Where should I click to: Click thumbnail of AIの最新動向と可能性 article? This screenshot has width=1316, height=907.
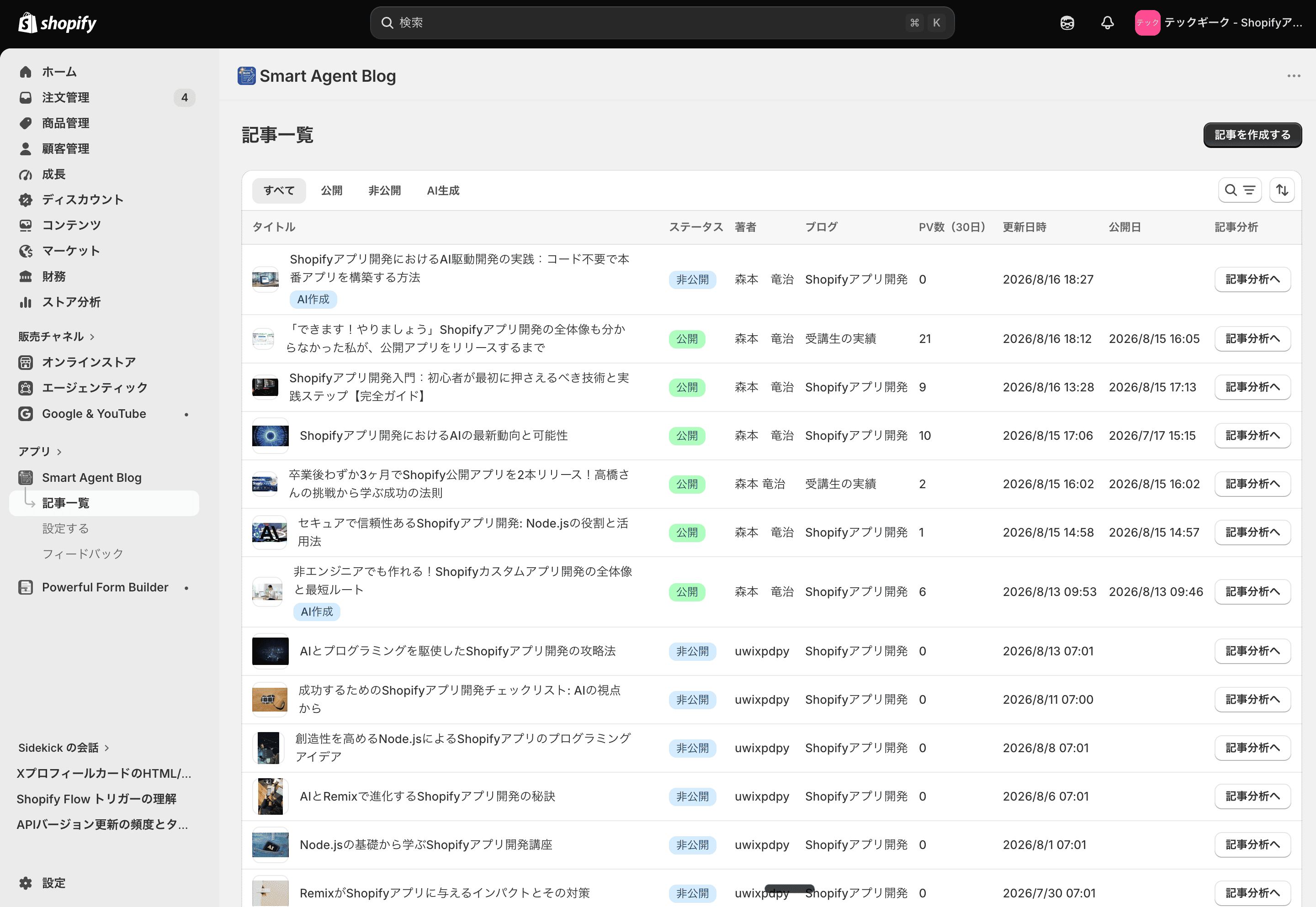click(x=270, y=435)
